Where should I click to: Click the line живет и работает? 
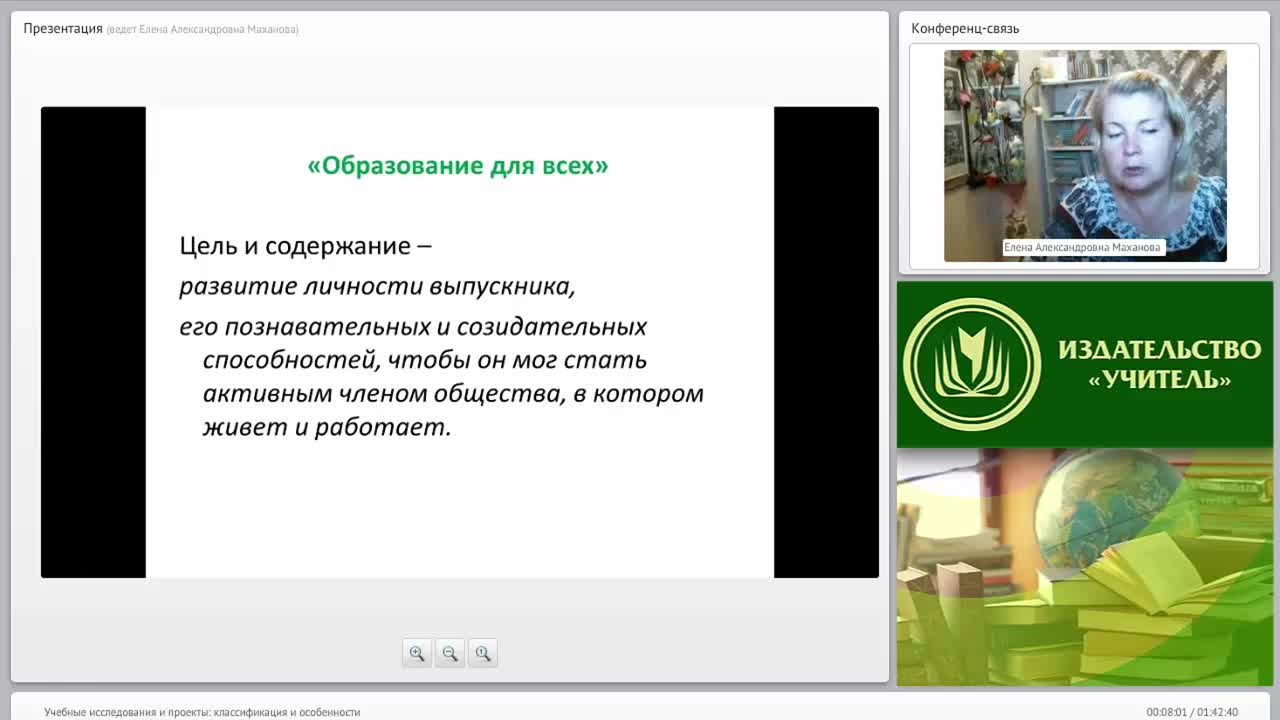327,427
